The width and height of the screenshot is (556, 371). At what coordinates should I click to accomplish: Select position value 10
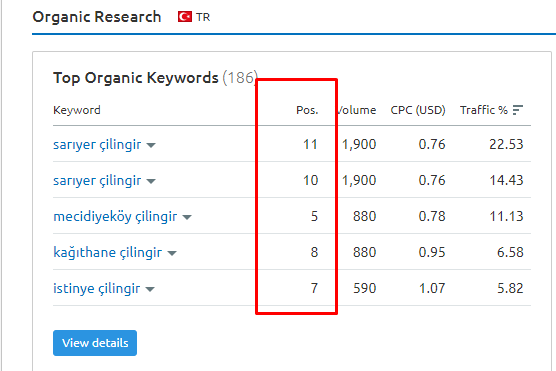310,181
